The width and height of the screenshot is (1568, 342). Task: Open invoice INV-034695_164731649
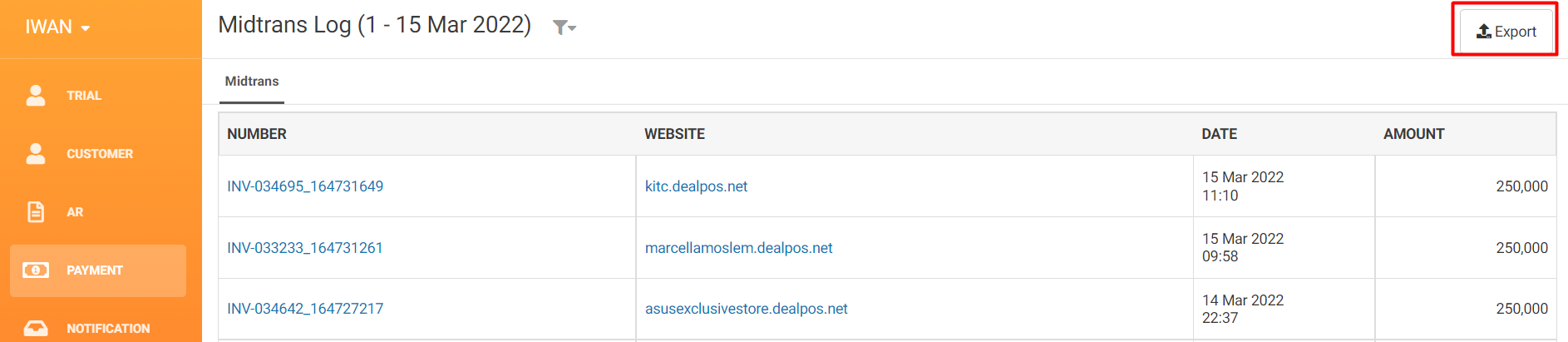305,186
